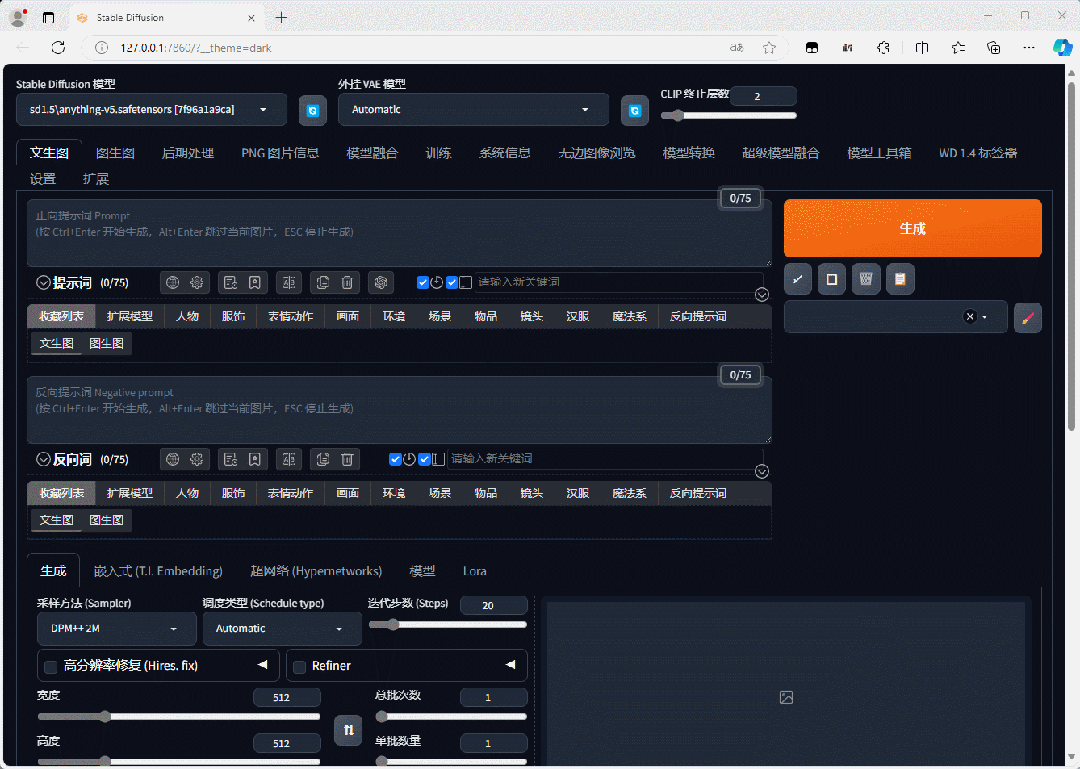Viewport: 1080px width, 769px height.
Task: Clear the prompt using the trash bin under Generate
Action: click(866, 279)
